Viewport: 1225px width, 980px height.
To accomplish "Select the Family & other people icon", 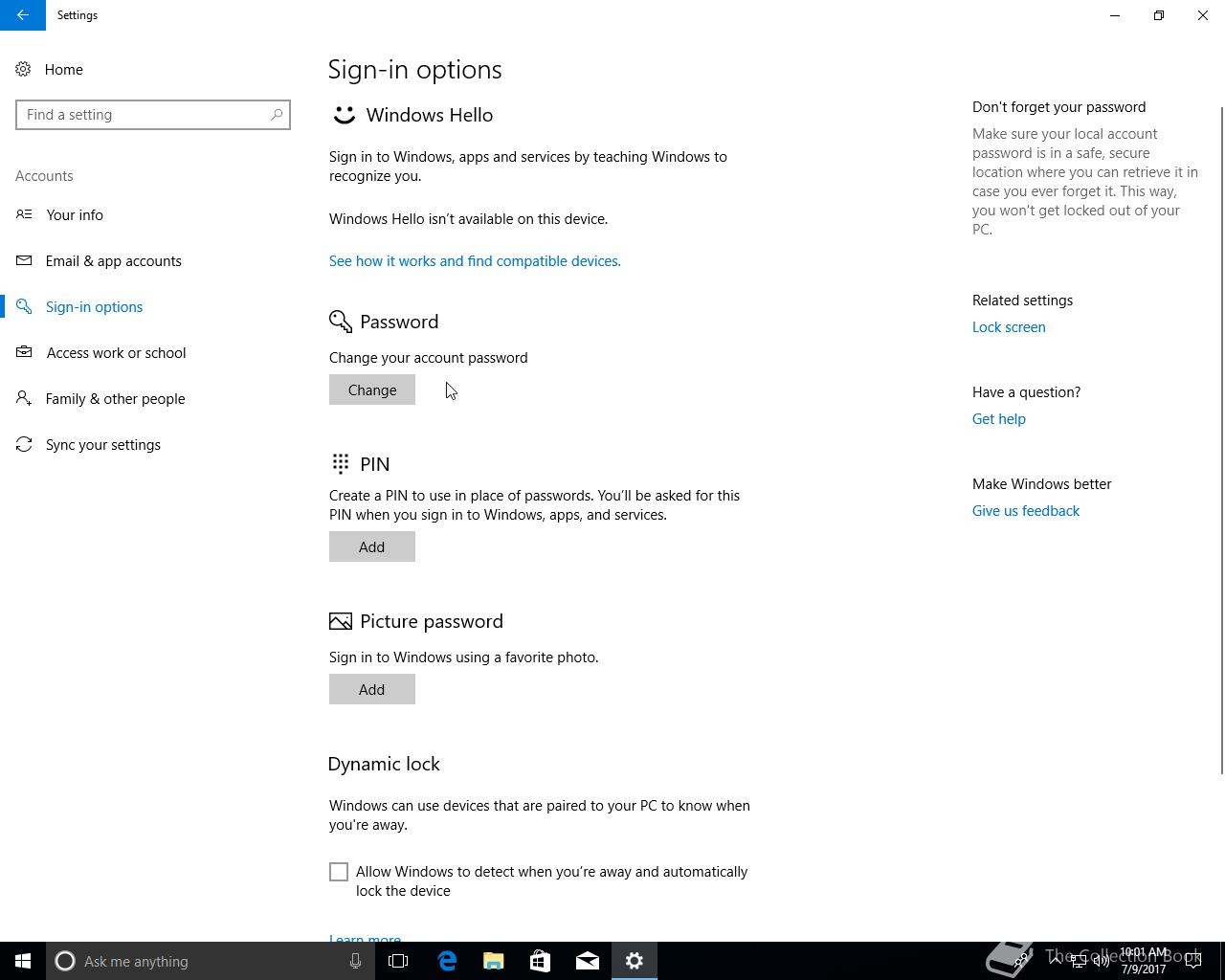I will (x=24, y=399).
